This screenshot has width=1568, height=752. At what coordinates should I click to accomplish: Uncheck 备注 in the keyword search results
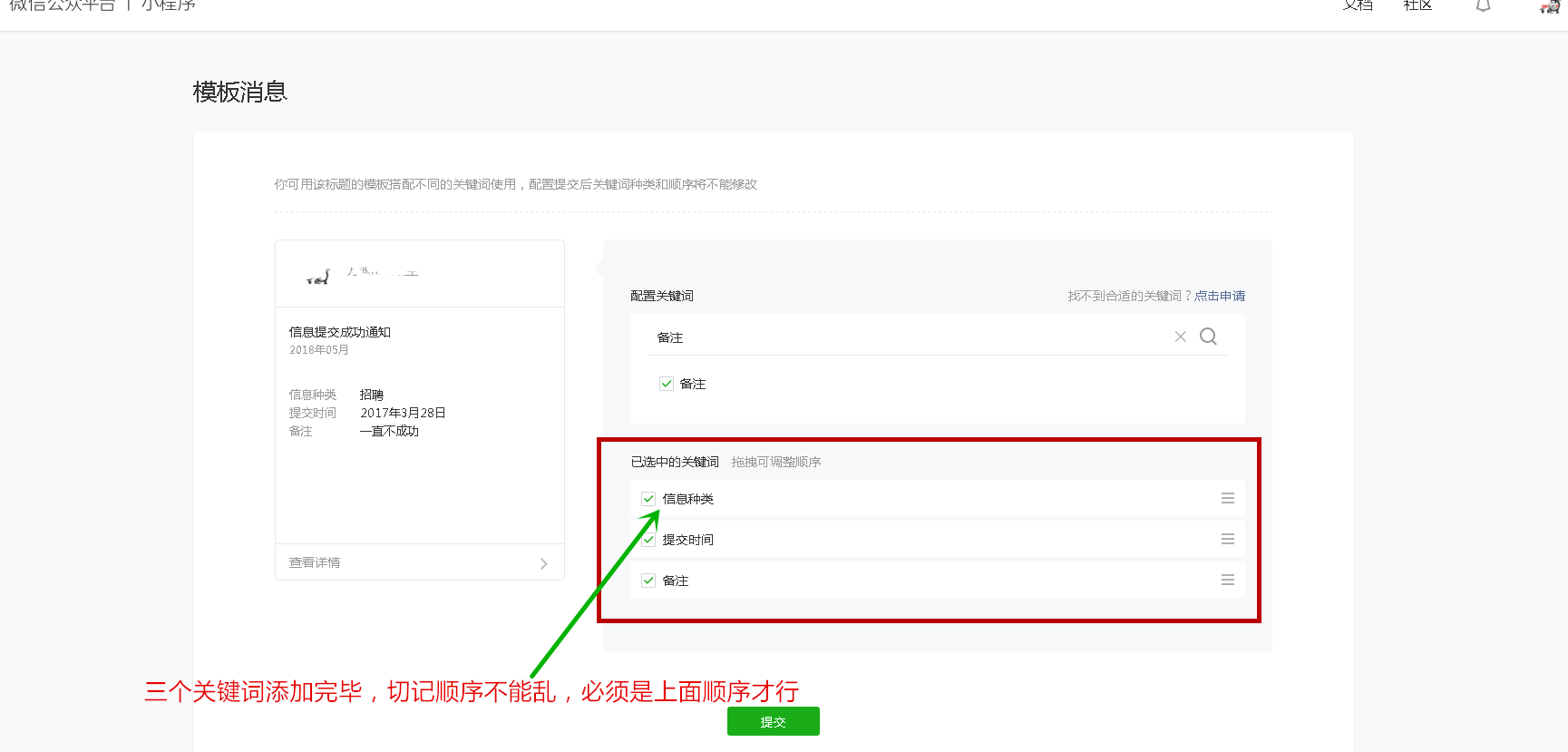tap(667, 384)
